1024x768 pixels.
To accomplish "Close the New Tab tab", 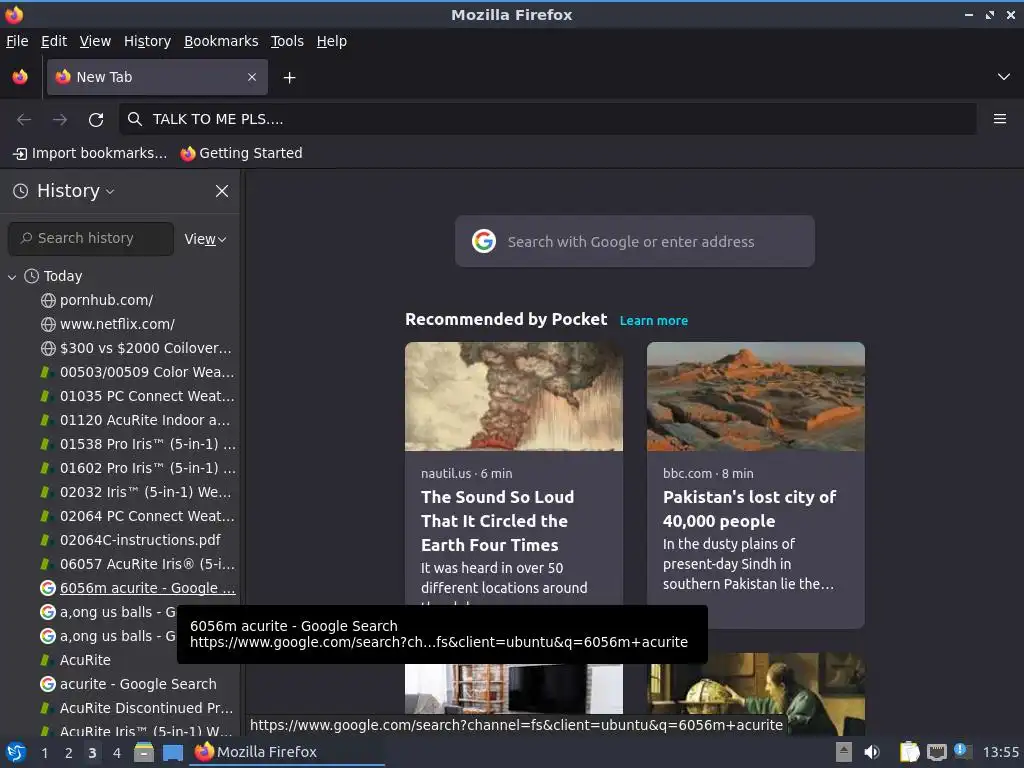I will (x=252, y=77).
